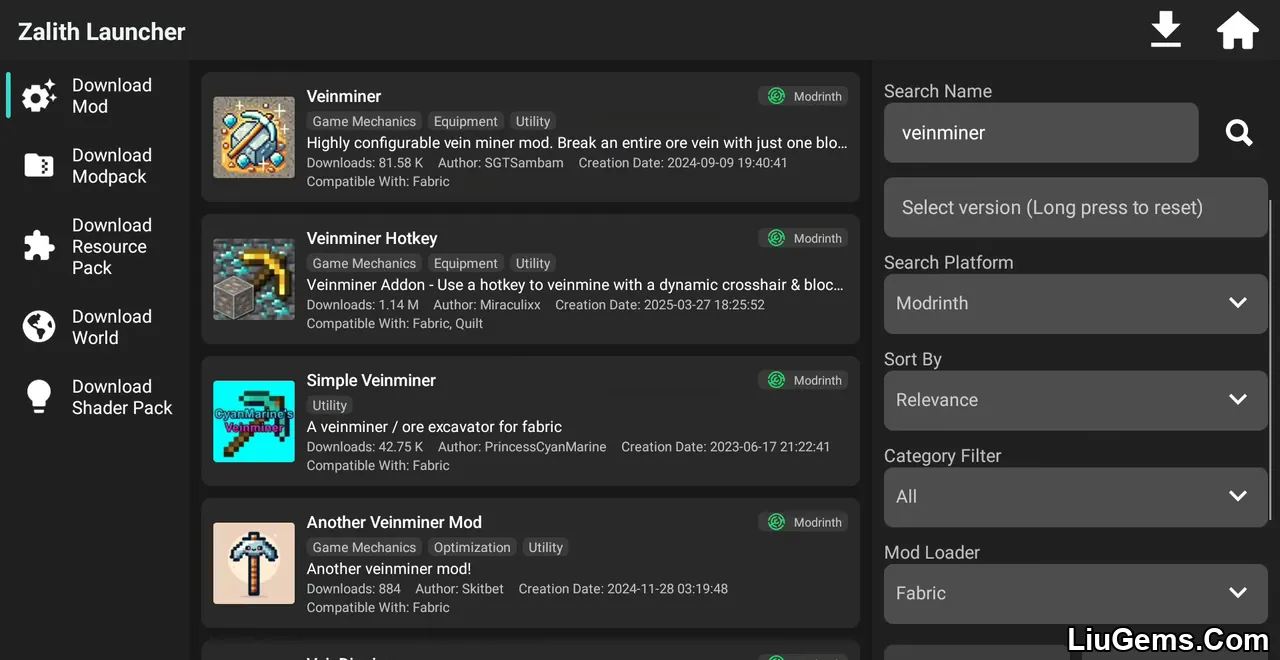The image size is (1280, 660).
Task: Click the Shader Pack lightbulb icon
Action: point(39,397)
